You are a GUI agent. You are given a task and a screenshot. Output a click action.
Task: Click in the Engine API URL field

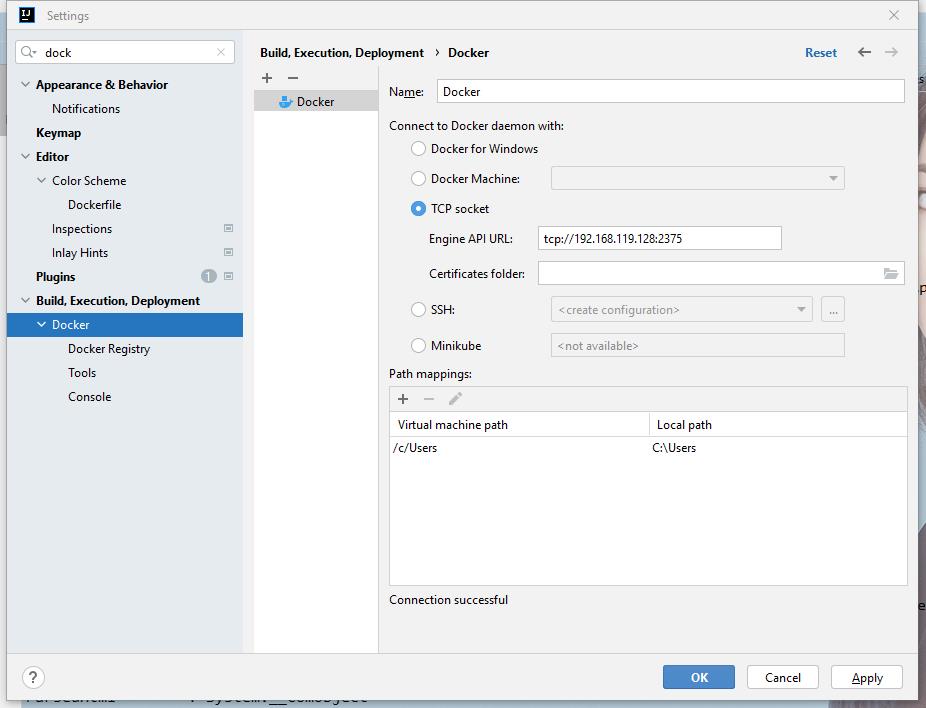click(x=660, y=238)
